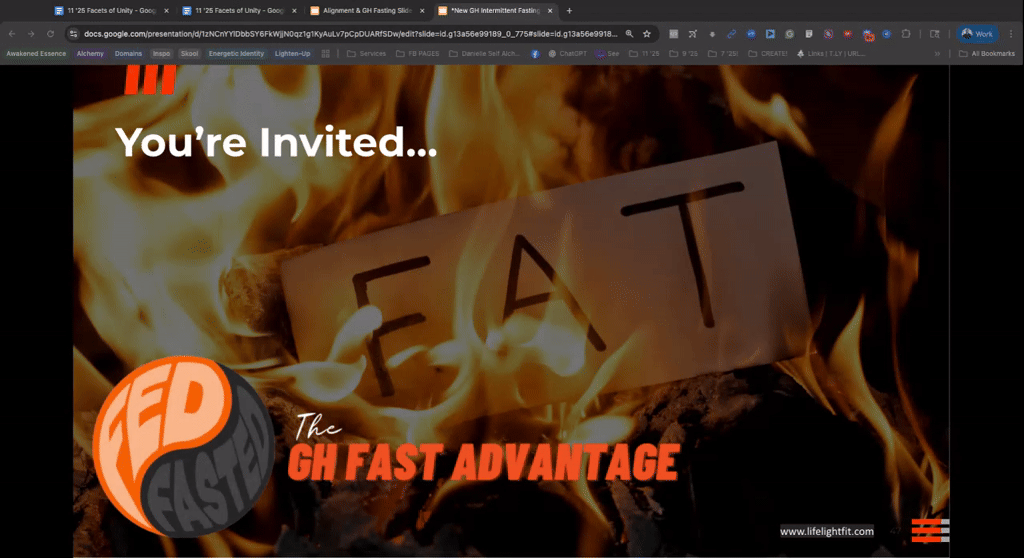Viewport: 1024px width, 558px height.
Task: Open the Work profile button
Action: tap(978, 34)
